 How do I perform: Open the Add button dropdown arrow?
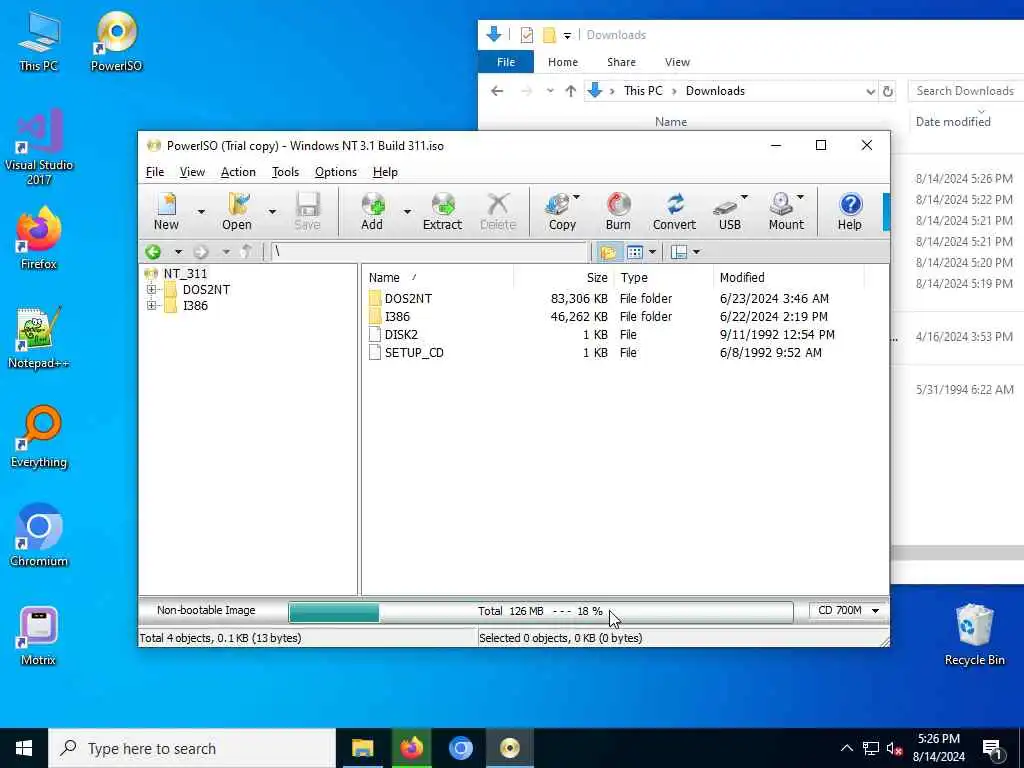(x=407, y=211)
